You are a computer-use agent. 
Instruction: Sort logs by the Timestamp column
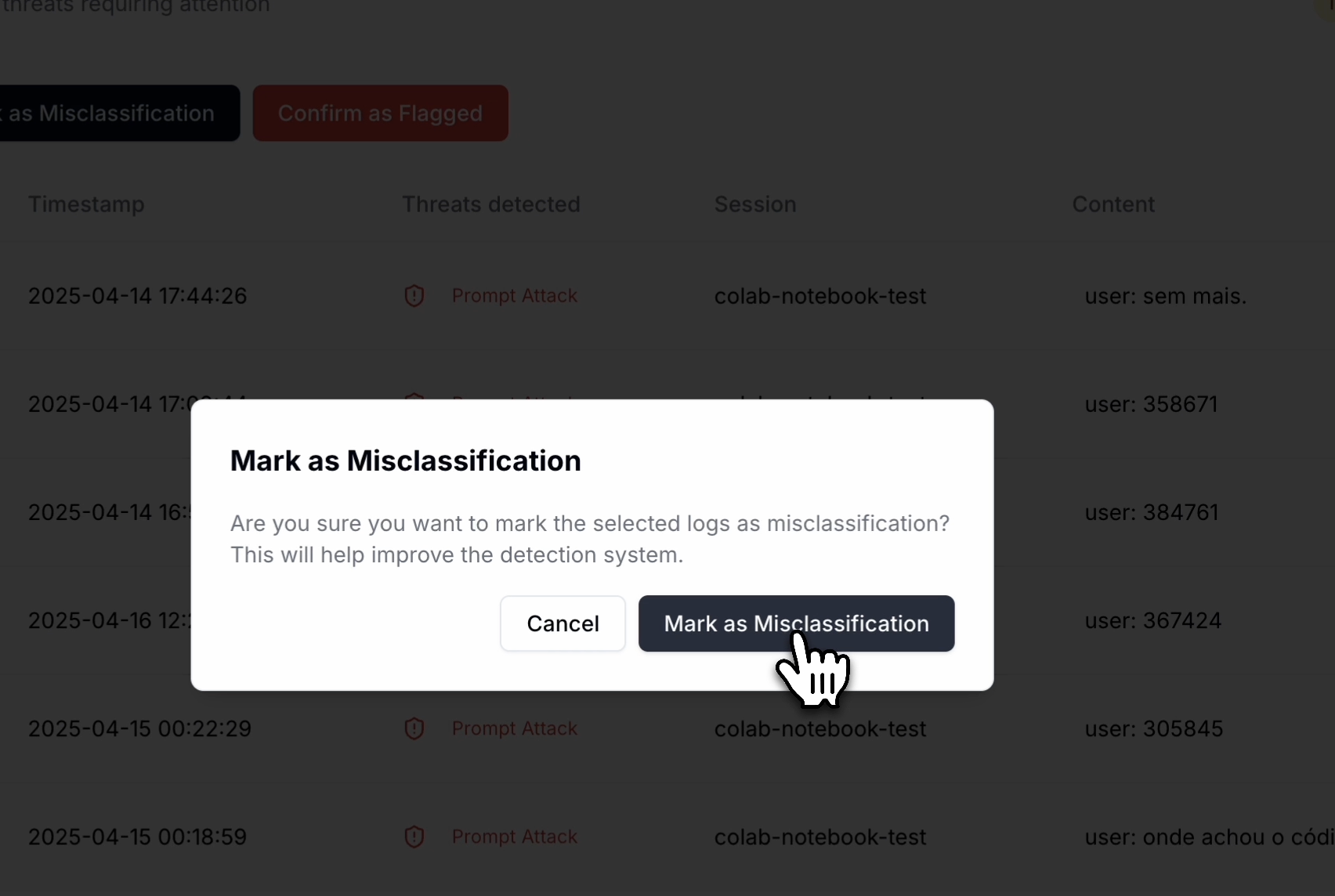pos(86,204)
